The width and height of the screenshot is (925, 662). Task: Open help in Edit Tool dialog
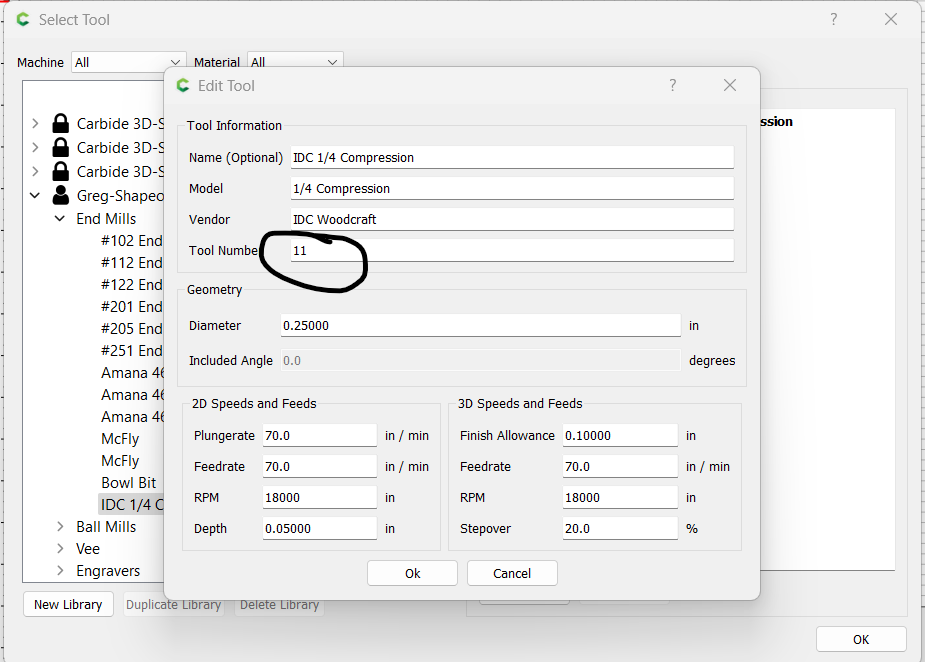(x=673, y=86)
